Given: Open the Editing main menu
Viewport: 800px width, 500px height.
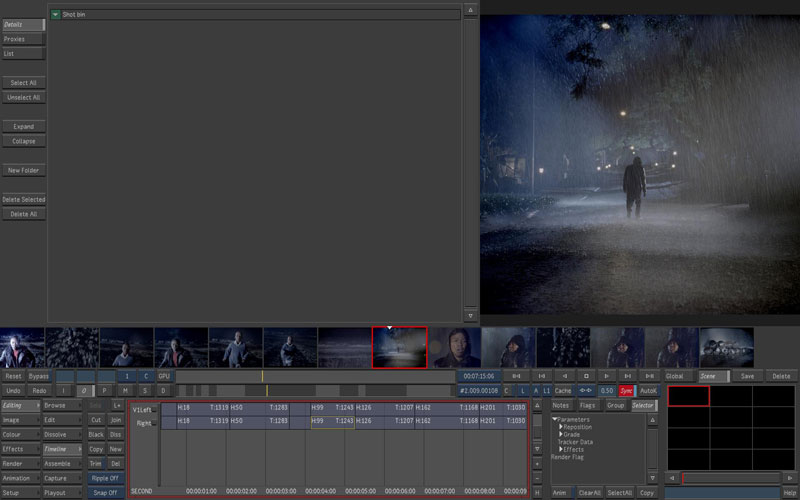Looking at the screenshot, I should 20,406.
